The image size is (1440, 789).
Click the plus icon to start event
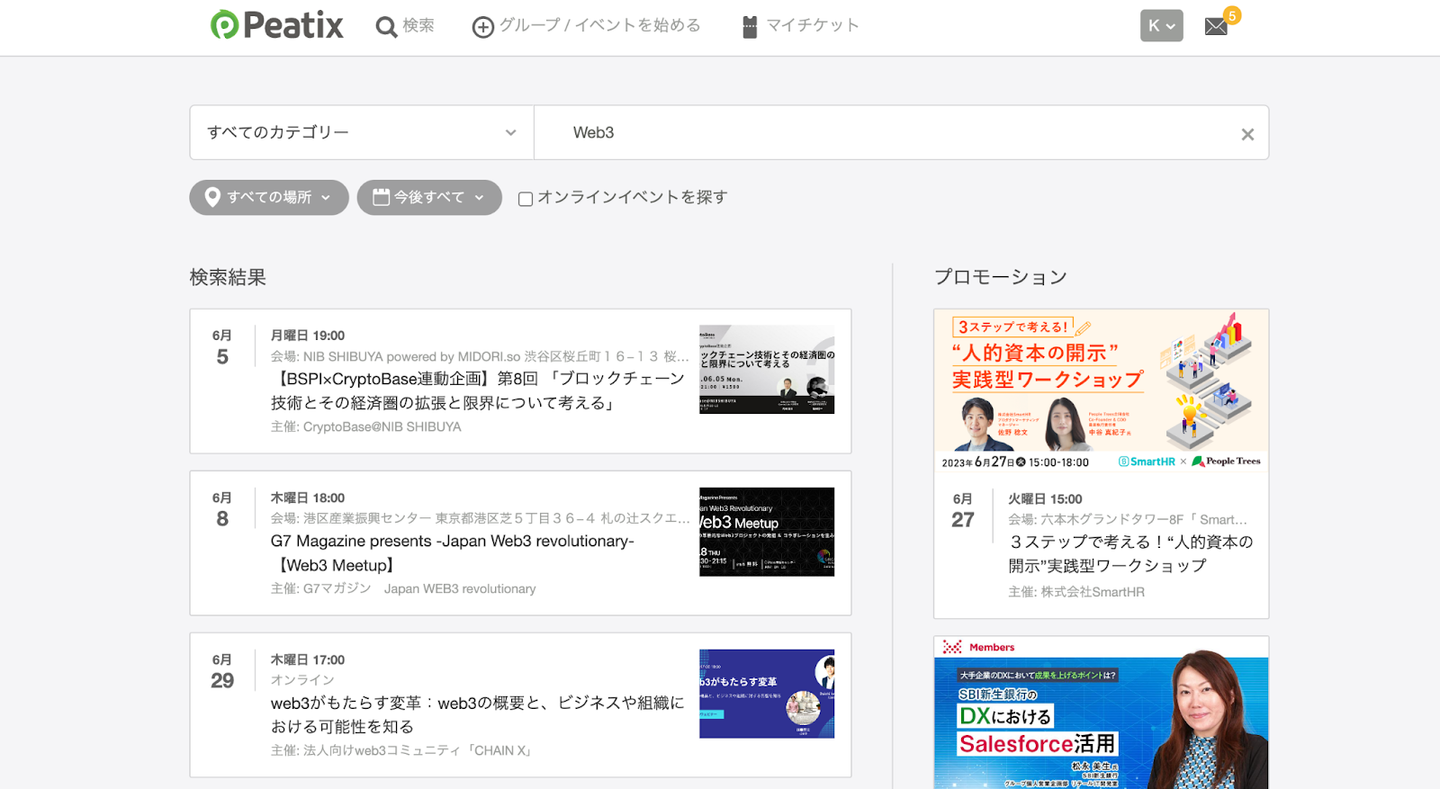pos(483,27)
